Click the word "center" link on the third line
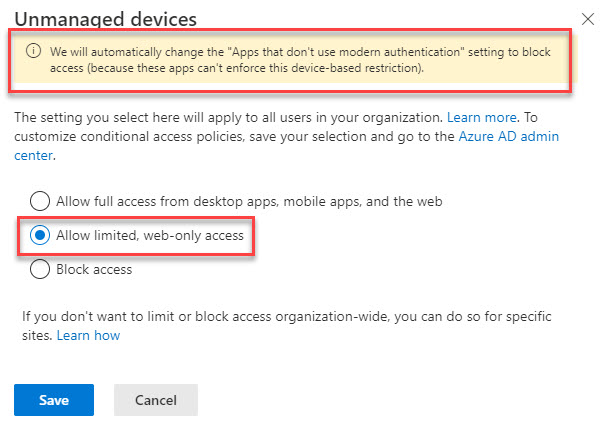Image resolution: width=609 pixels, height=425 pixels. point(33,155)
